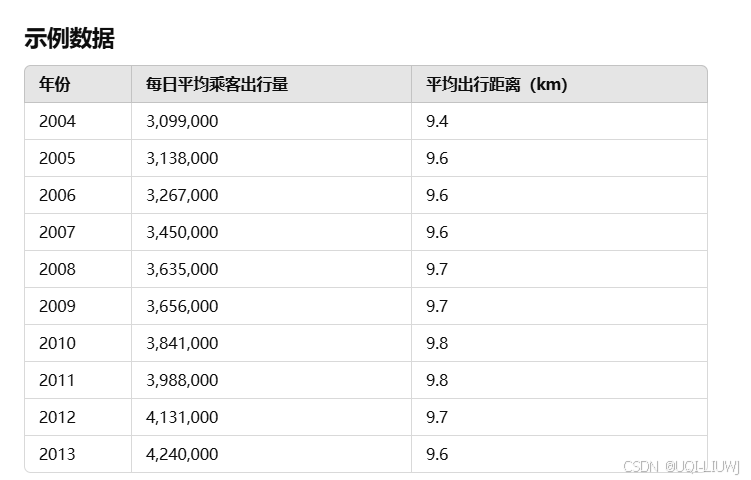The height and width of the screenshot is (480, 751).
Task: Select the 3,138,000 value cell
Action: tap(182, 159)
